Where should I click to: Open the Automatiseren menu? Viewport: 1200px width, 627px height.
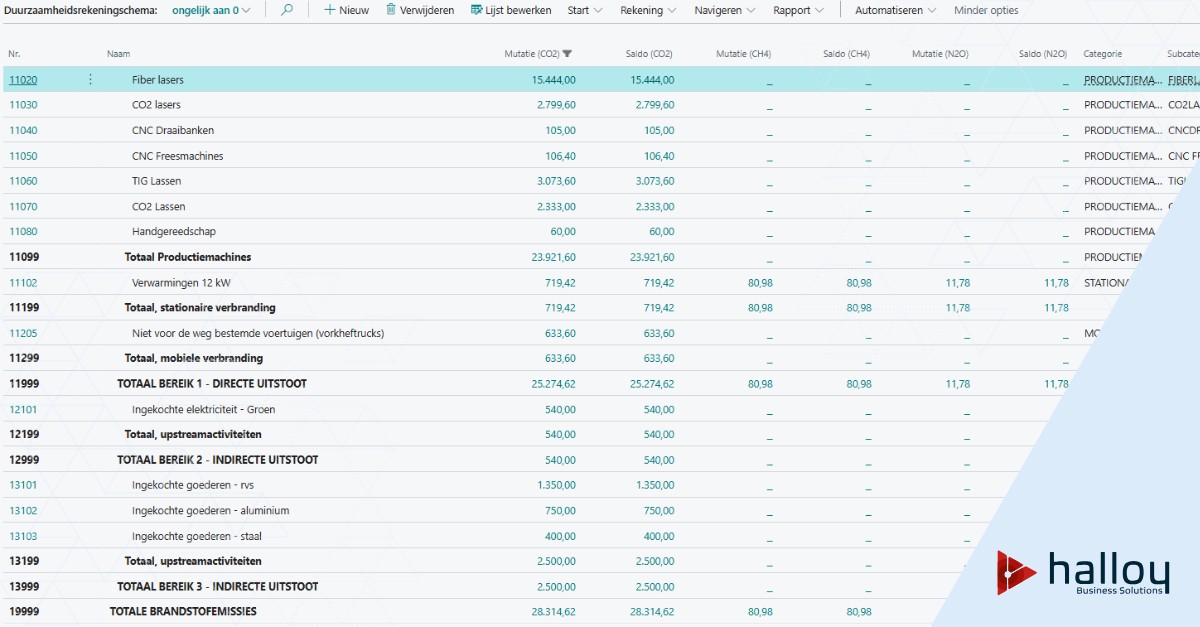(x=895, y=10)
